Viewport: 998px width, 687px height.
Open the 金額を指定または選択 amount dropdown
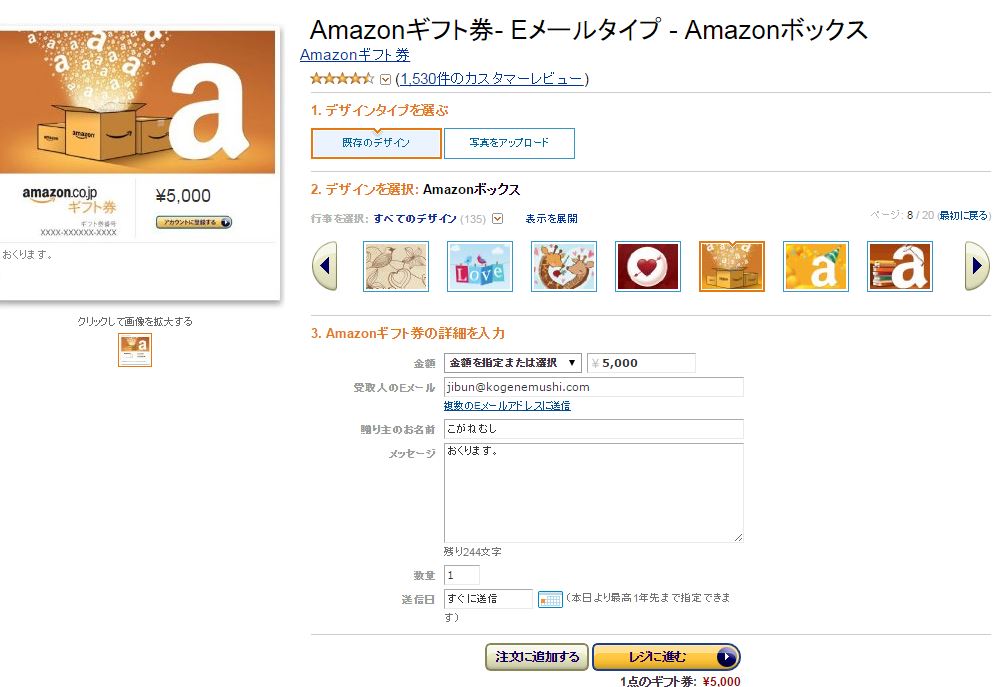[x=512, y=363]
